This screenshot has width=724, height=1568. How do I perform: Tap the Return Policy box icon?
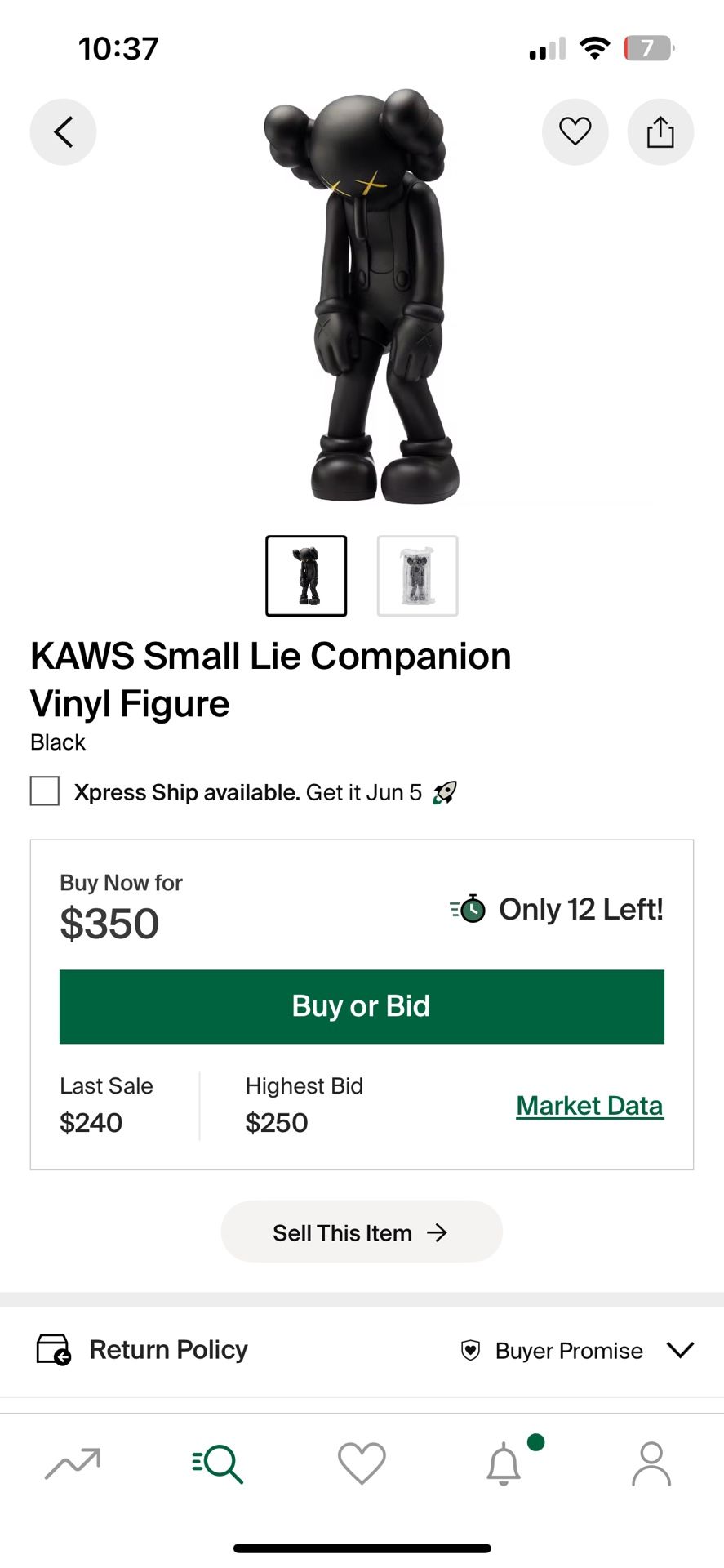(53, 1350)
